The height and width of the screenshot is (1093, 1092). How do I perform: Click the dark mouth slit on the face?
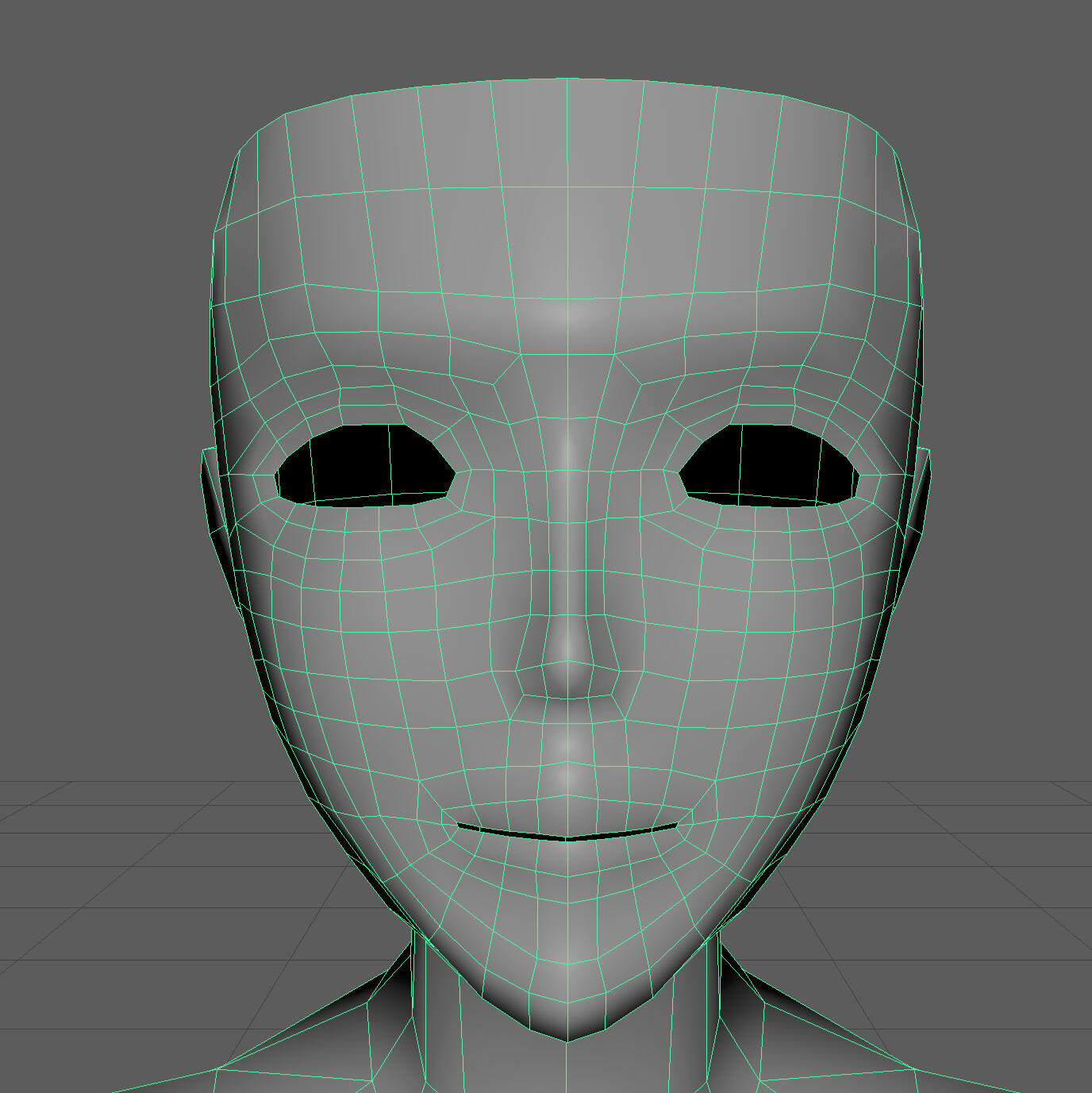point(567,837)
